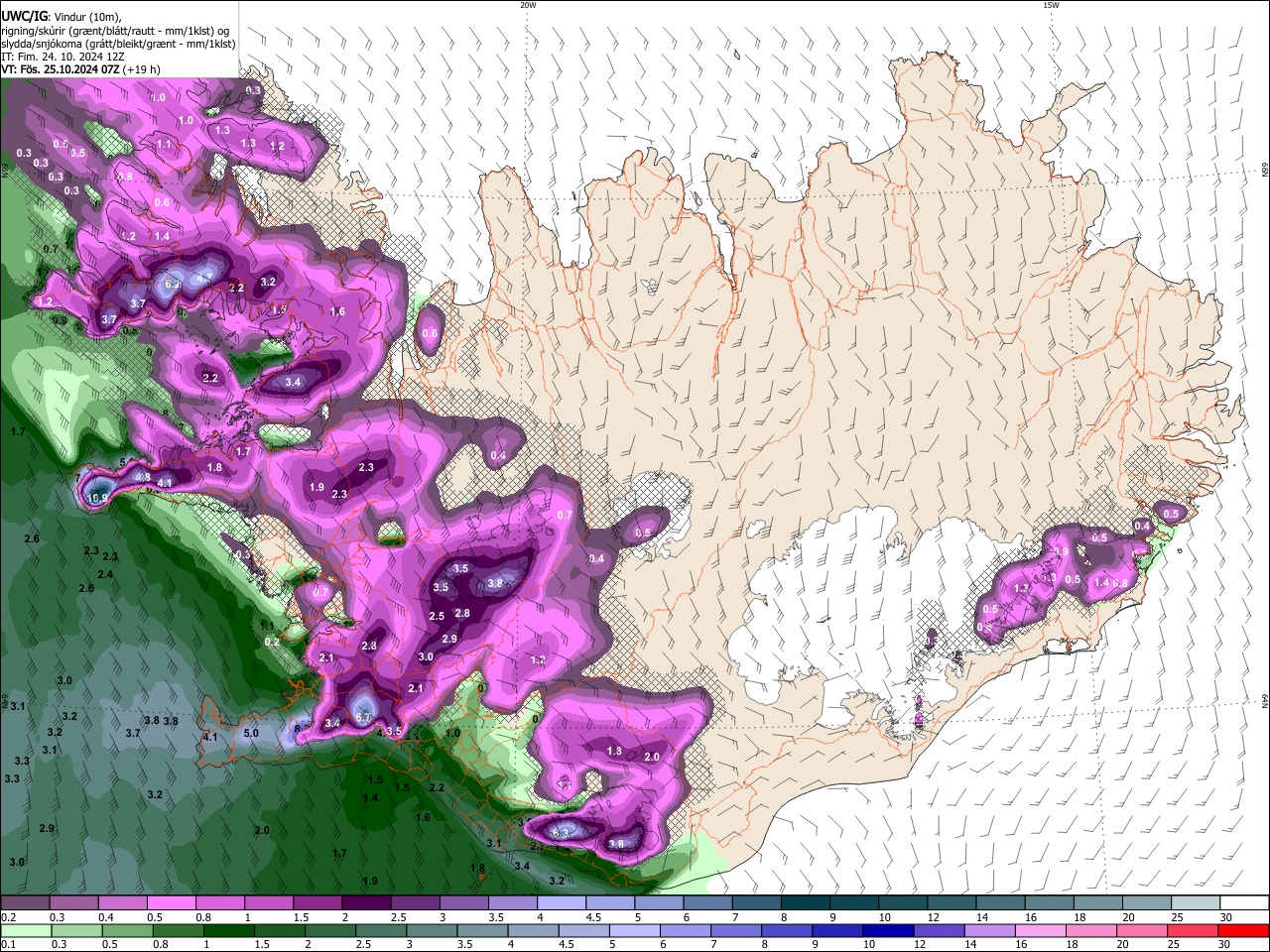This screenshot has width=1270, height=952.
Task: Choose upper legend swatch between 3.5 and 4
Action: click(x=511, y=903)
